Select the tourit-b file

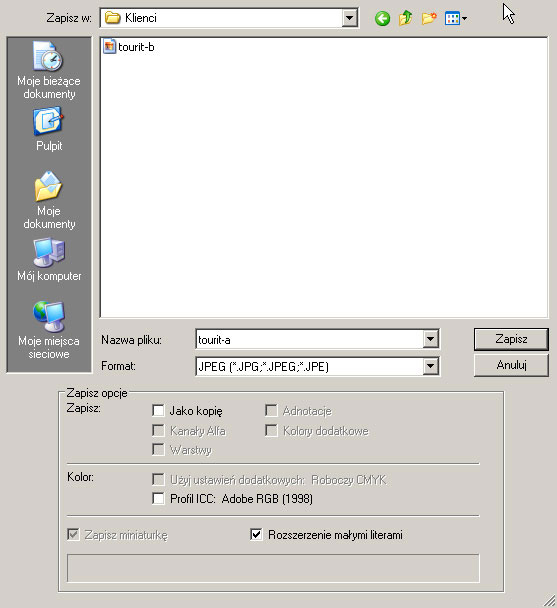[129, 47]
